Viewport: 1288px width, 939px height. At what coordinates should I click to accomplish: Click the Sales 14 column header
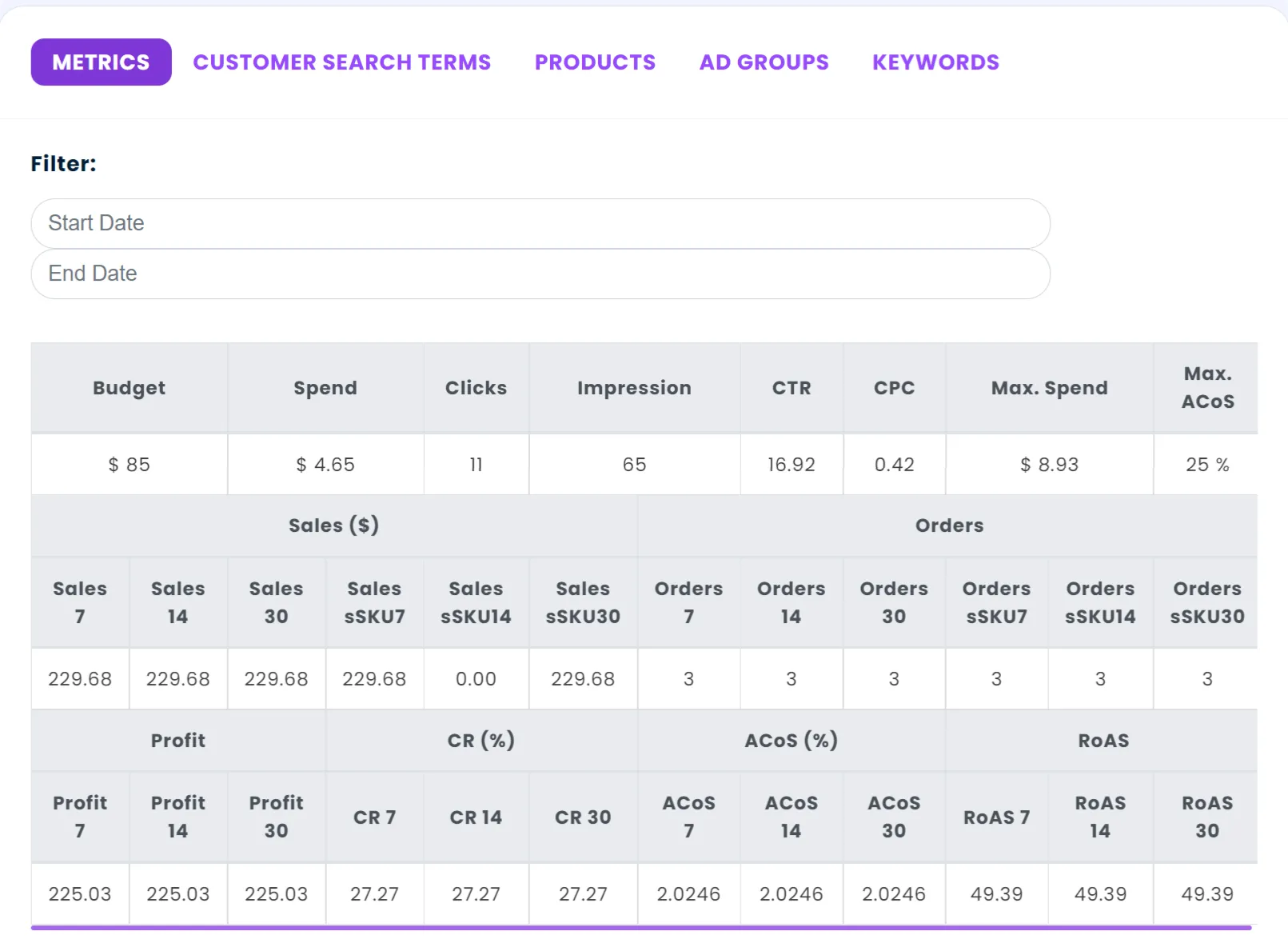tap(177, 602)
